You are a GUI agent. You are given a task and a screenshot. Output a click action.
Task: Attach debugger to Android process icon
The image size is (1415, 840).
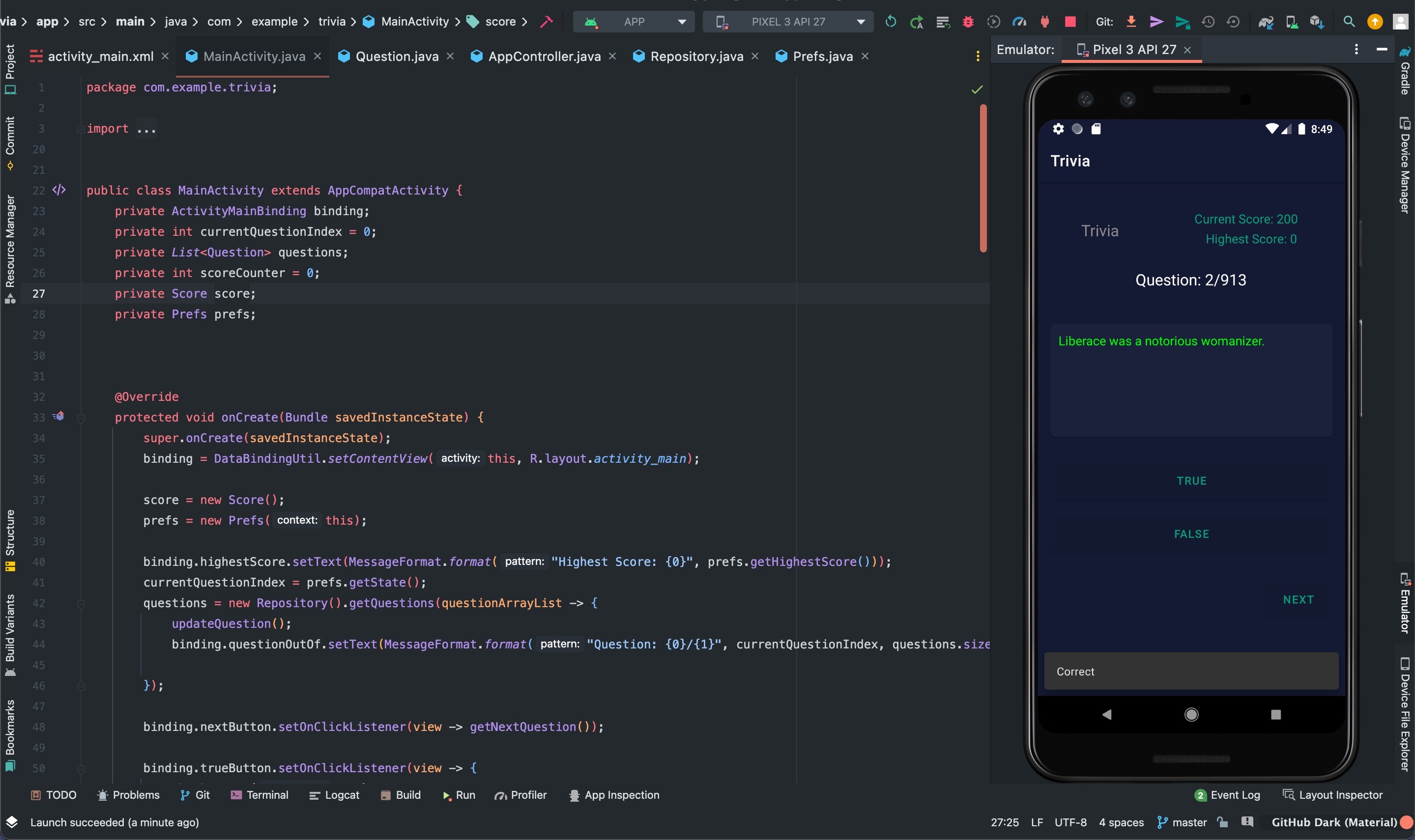(x=1045, y=22)
